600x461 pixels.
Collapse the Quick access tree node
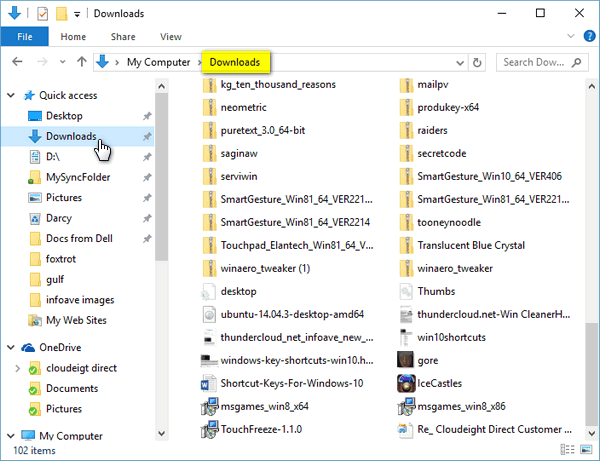pyautogui.click(x=11, y=95)
